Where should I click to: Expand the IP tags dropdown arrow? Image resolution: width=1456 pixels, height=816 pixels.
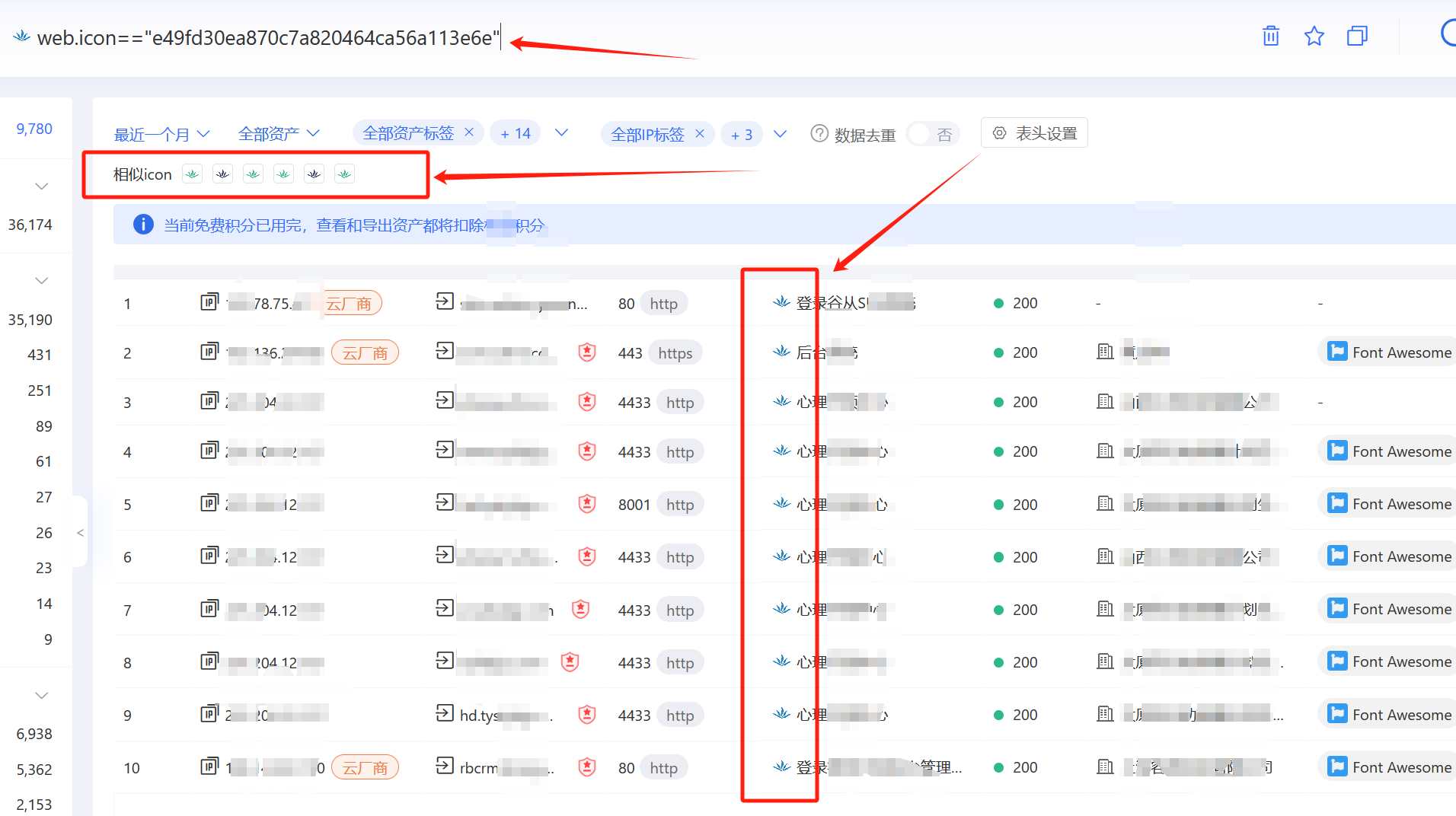pyautogui.click(x=780, y=134)
